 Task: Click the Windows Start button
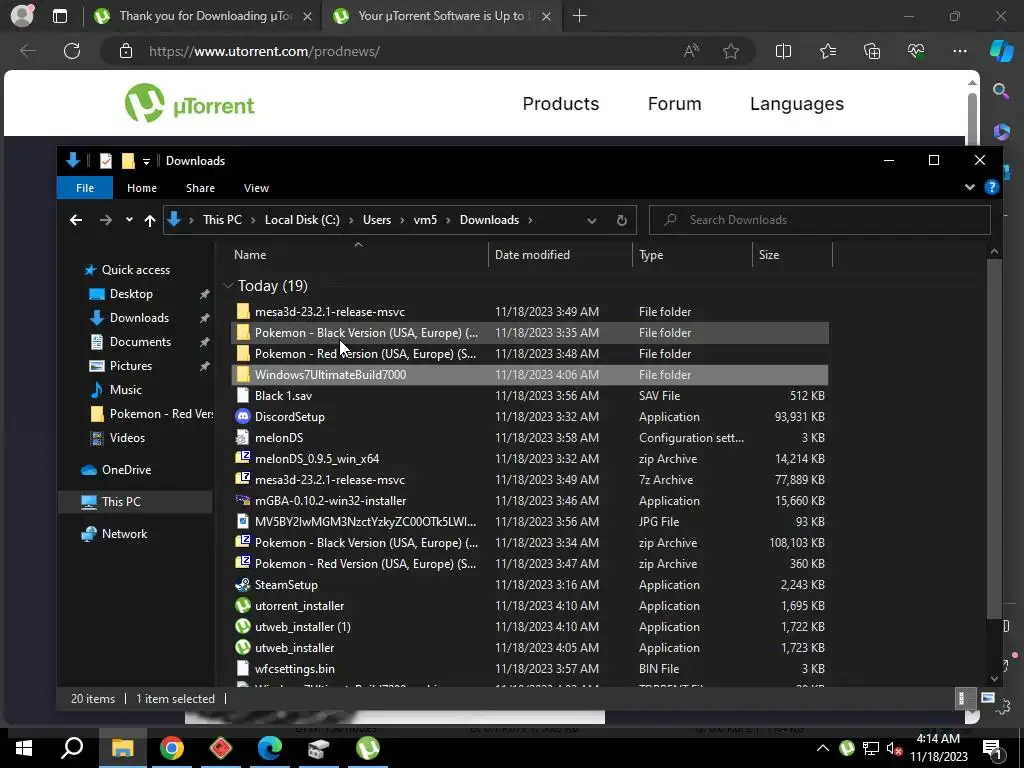24,748
